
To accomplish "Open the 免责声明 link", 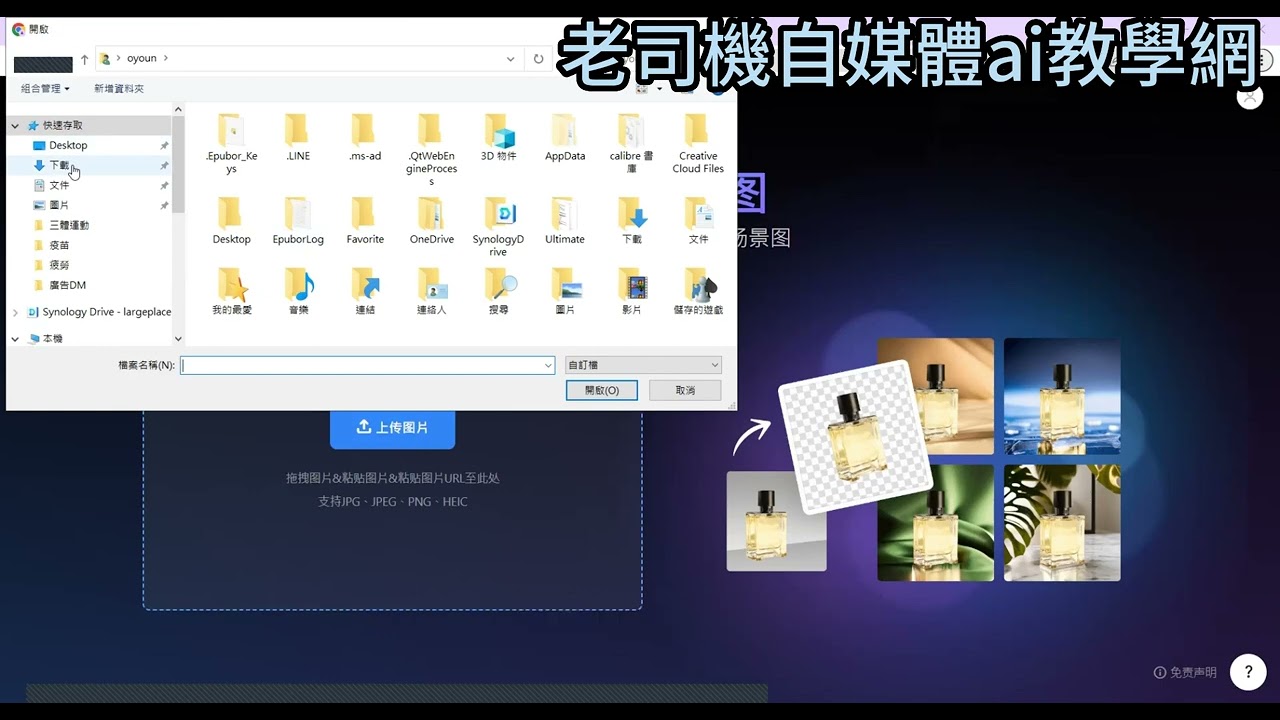I will pos(1186,673).
